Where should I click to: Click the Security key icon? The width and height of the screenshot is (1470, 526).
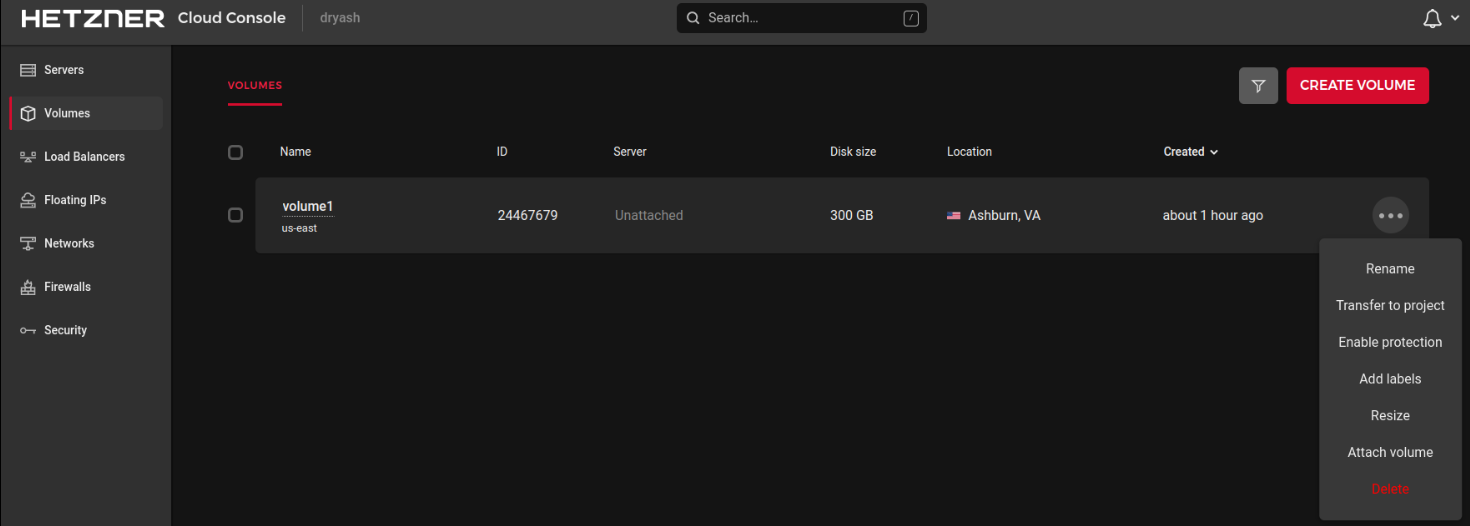click(x=28, y=330)
